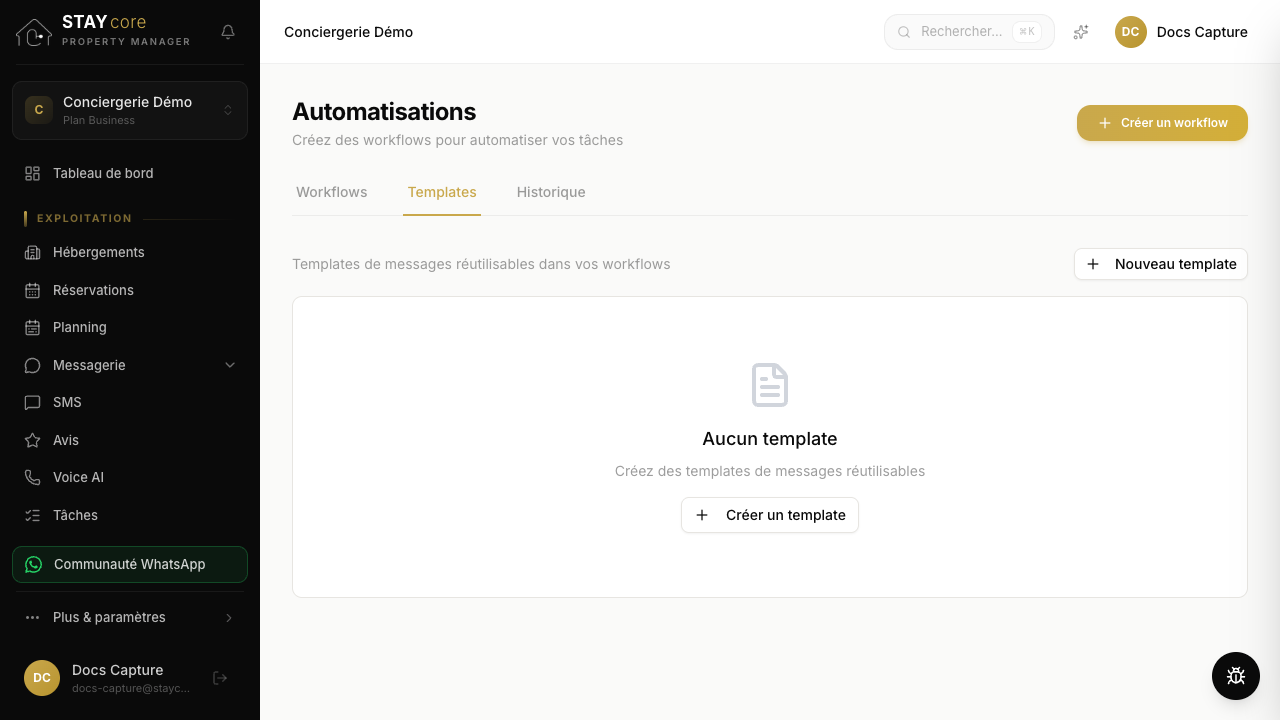The width and height of the screenshot is (1280, 720).
Task: Open Hébergements in sidebar
Action: pyautogui.click(x=130, y=252)
